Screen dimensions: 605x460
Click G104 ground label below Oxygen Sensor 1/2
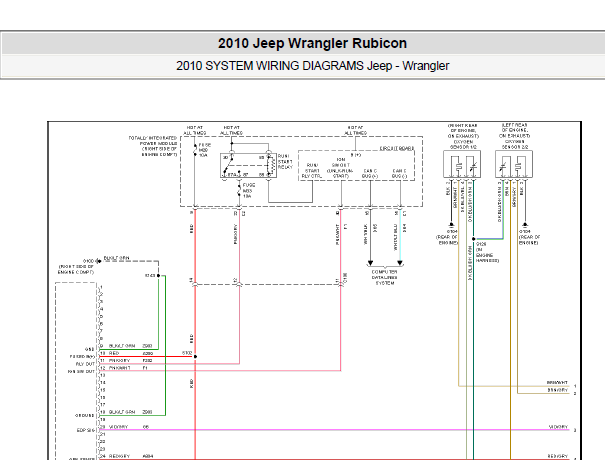(x=447, y=237)
